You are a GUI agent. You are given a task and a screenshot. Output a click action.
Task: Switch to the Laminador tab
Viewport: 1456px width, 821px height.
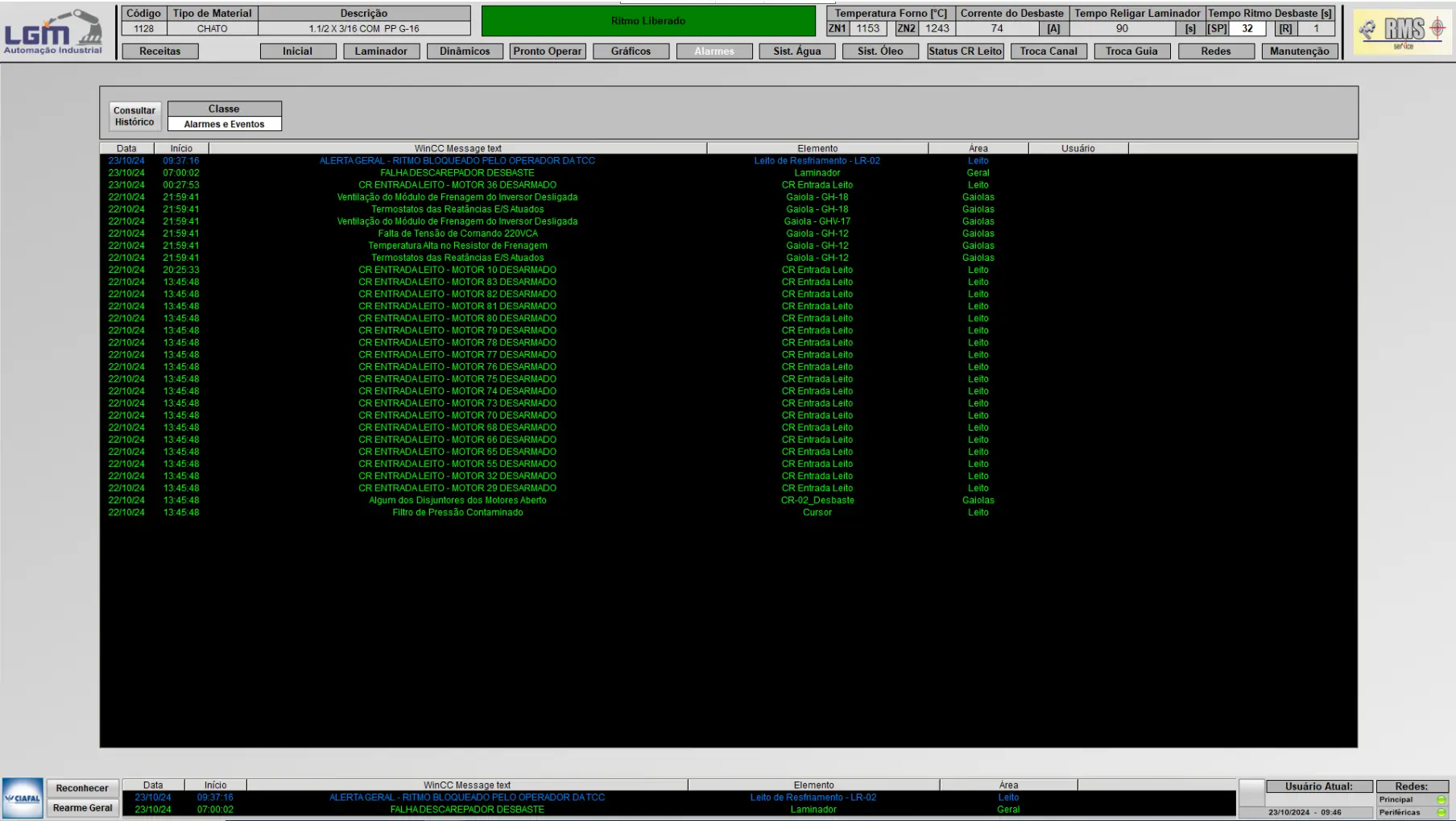(381, 52)
